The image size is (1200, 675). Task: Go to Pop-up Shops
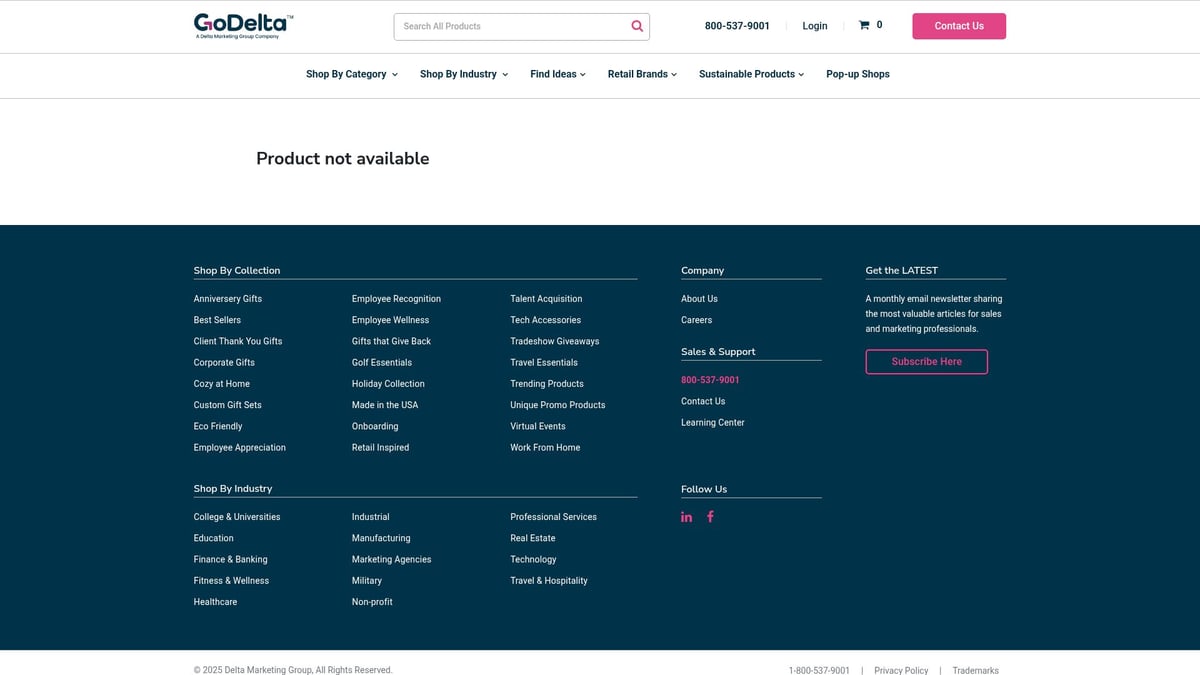point(857,74)
